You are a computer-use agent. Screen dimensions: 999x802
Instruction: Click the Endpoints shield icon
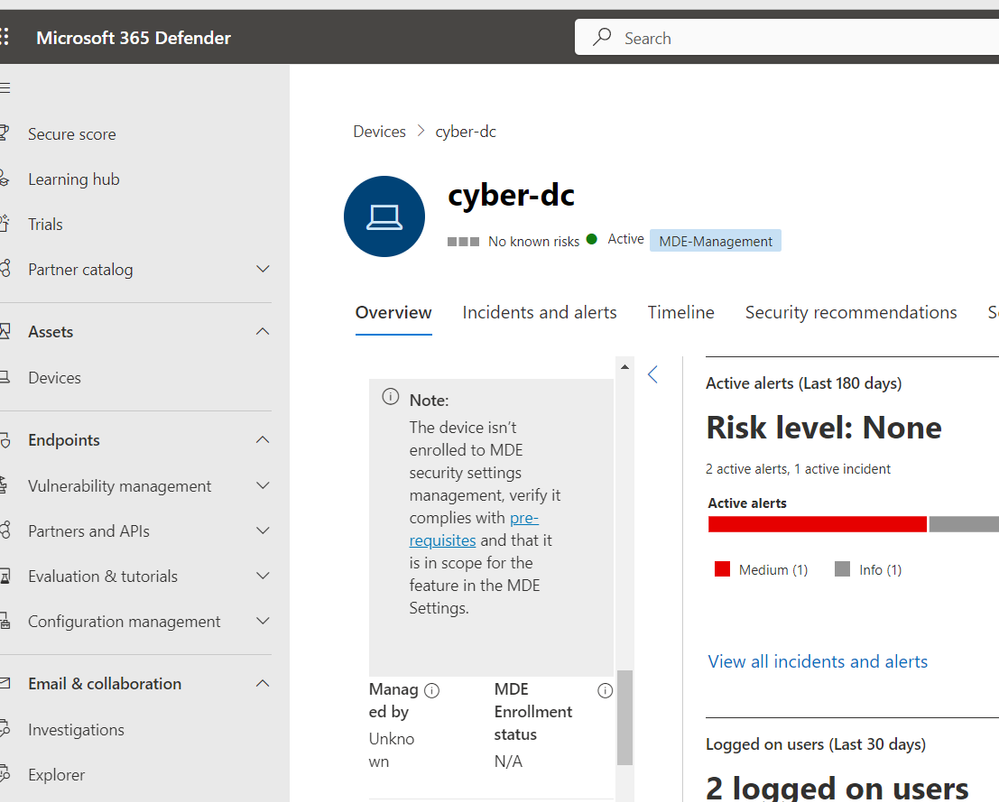[x=4, y=440]
